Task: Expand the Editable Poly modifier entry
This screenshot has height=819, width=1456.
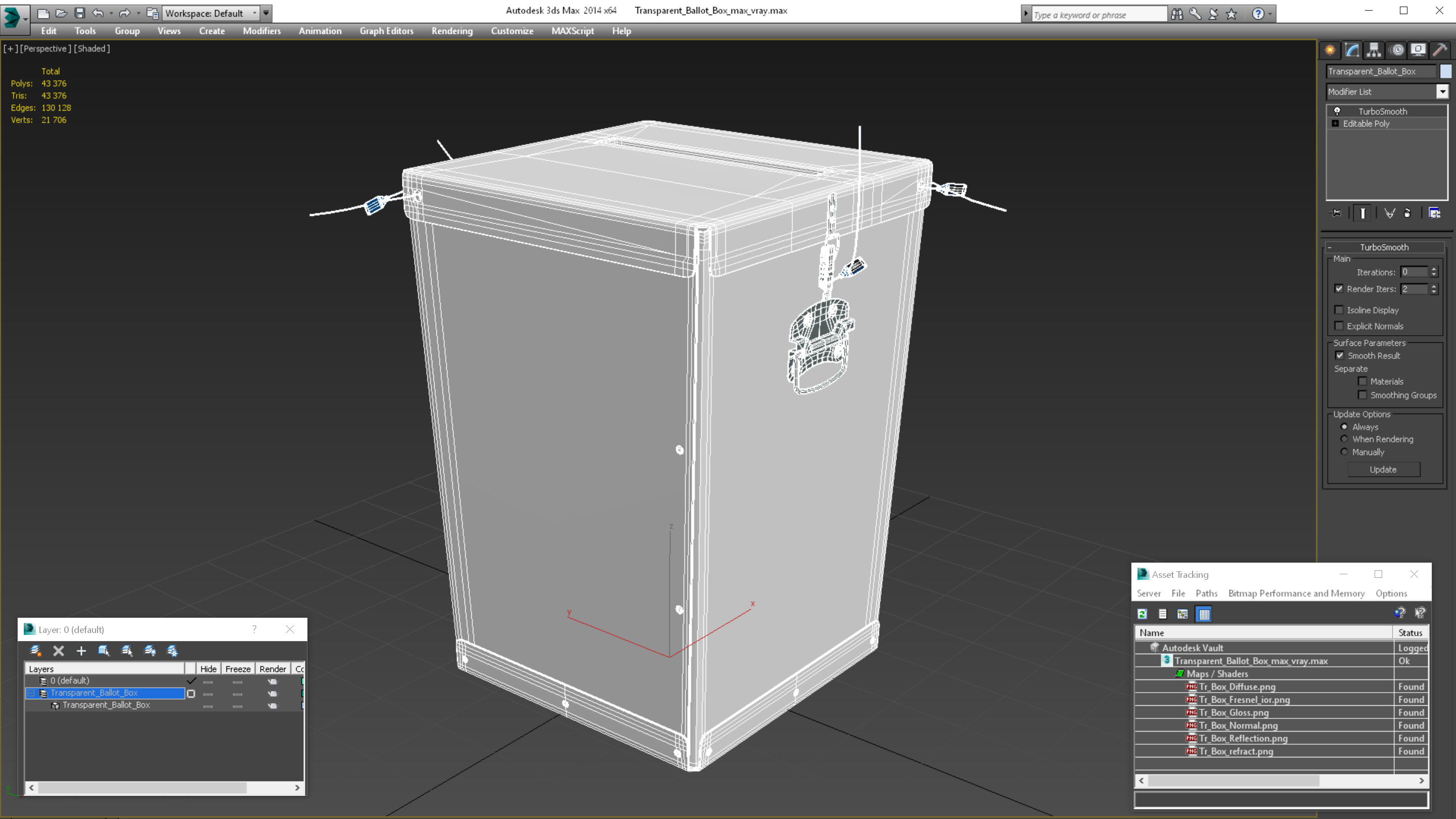Action: tap(1335, 124)
